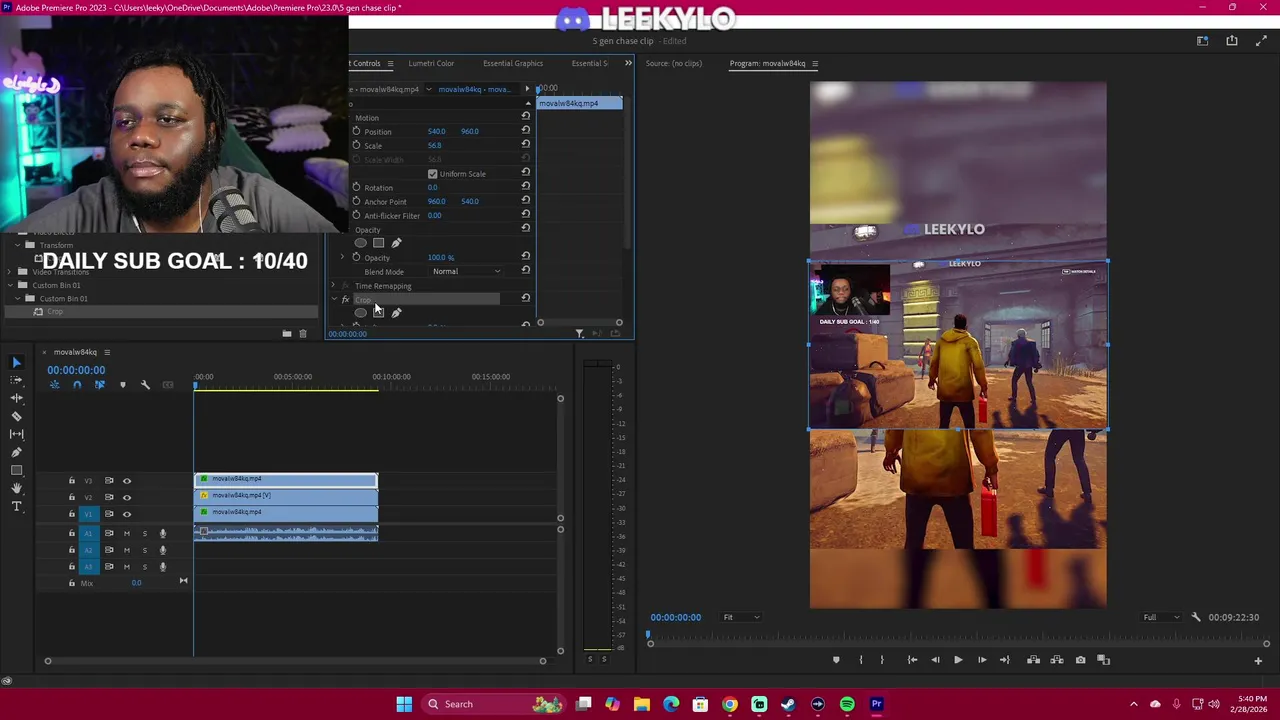Select the Hand tool
The height and width of the screenshot is (720, 1280).
coord(16,488)
